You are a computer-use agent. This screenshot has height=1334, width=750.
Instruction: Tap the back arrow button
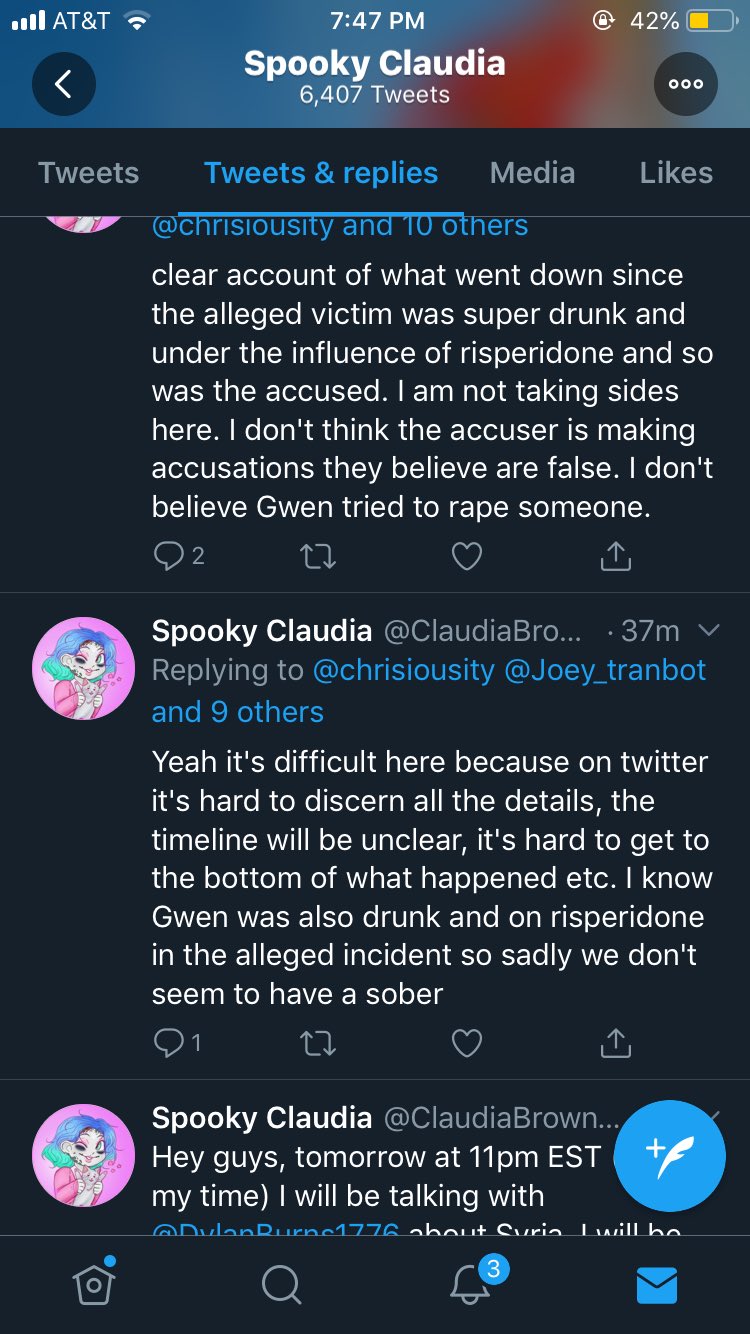63,84
